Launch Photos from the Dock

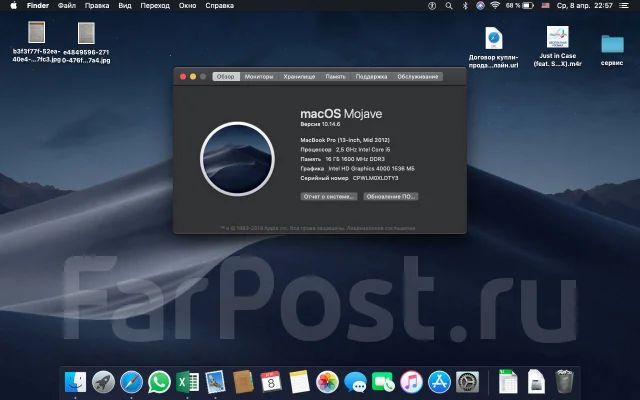click(x=327, y=382)
